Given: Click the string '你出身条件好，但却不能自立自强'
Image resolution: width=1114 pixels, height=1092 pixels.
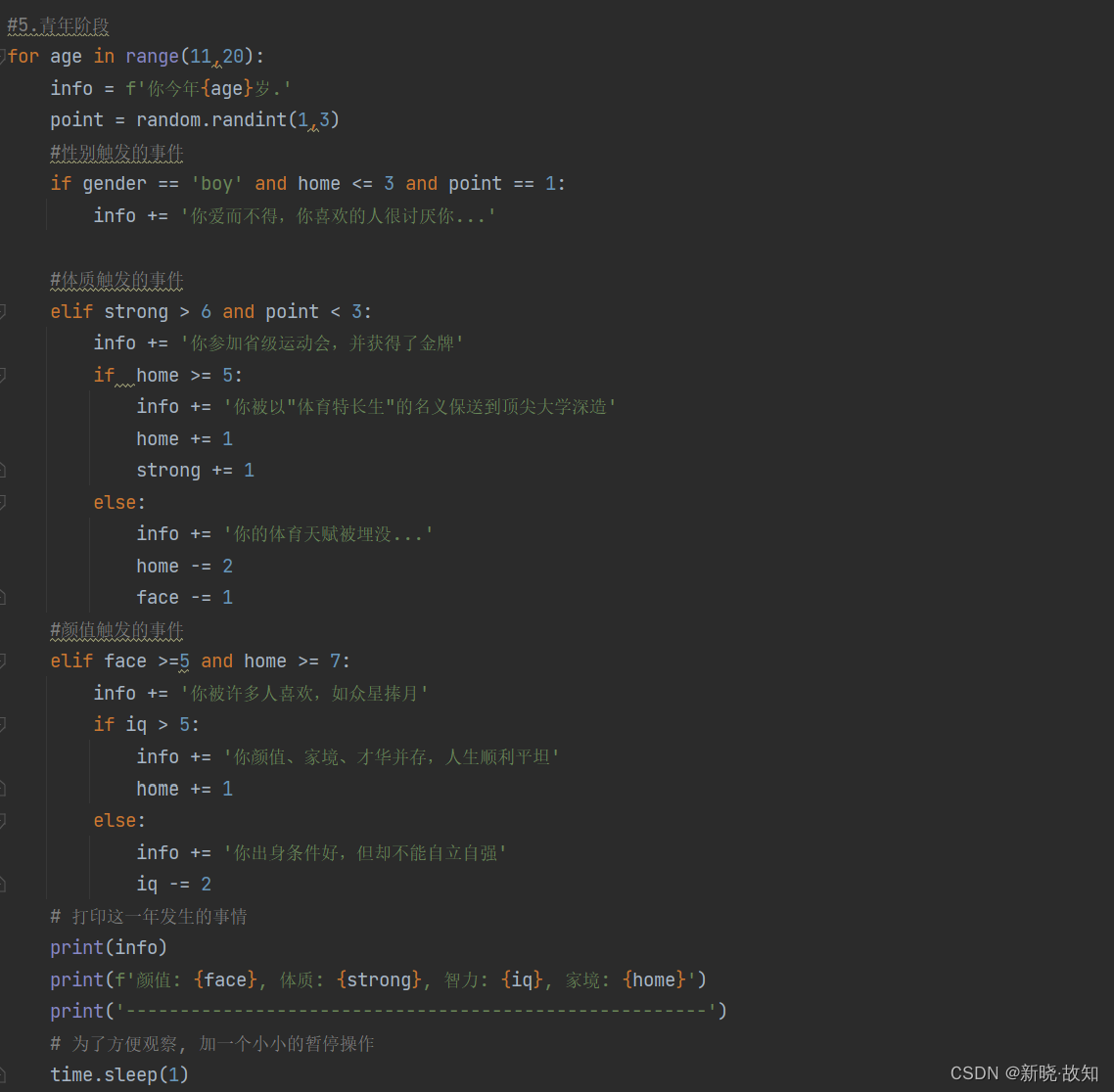Looking at the screenshot, I should pos(364,852).
